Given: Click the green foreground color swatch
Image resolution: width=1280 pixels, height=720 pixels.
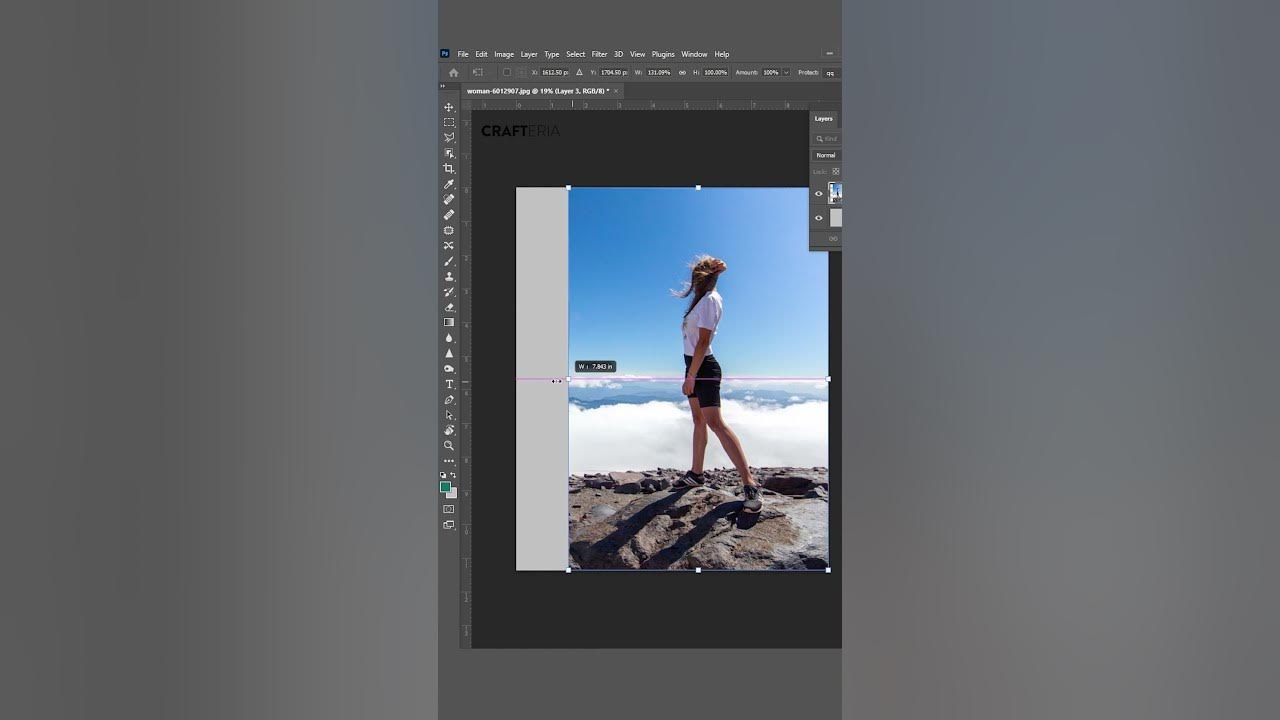Looking at the screenshot, I should coord(446,487).
